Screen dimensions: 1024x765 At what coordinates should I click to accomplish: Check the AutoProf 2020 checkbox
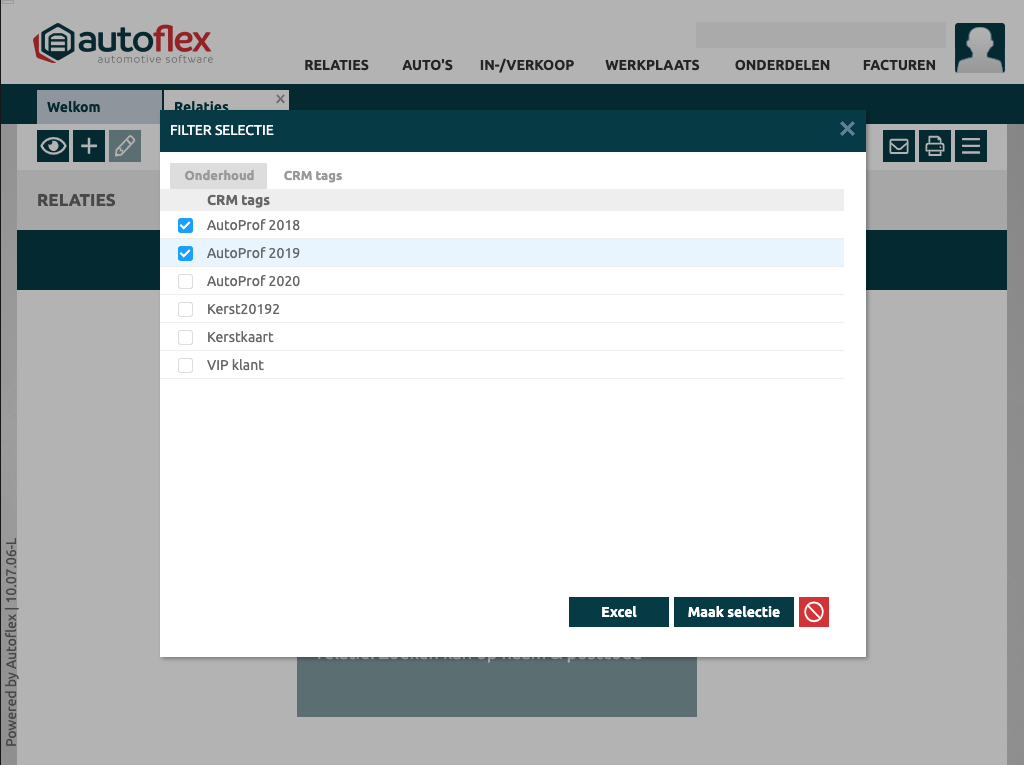click(185, 282)
